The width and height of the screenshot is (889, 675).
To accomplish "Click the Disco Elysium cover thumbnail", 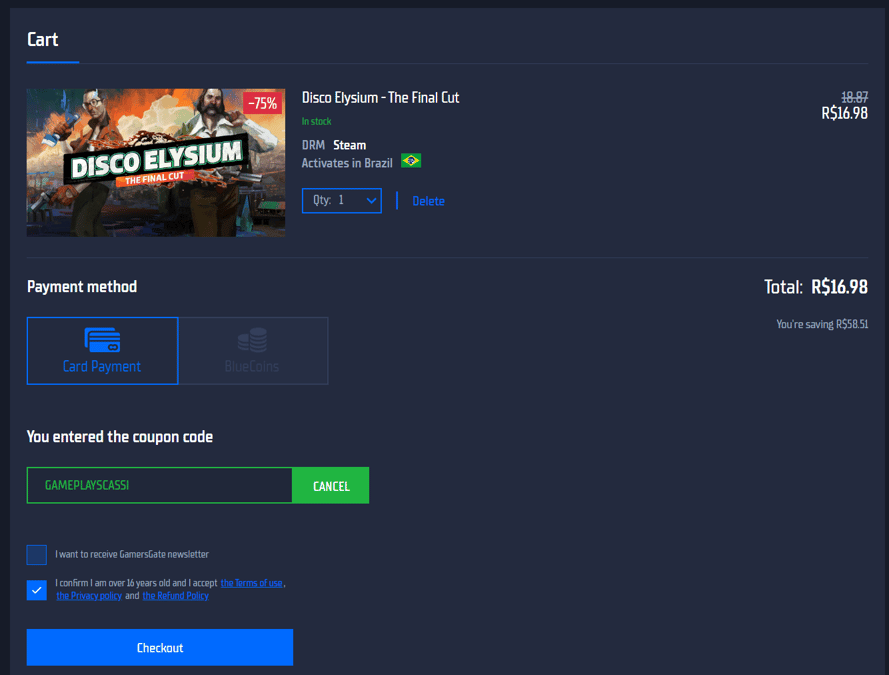I will pyautogui.click(x=156, y=163).
